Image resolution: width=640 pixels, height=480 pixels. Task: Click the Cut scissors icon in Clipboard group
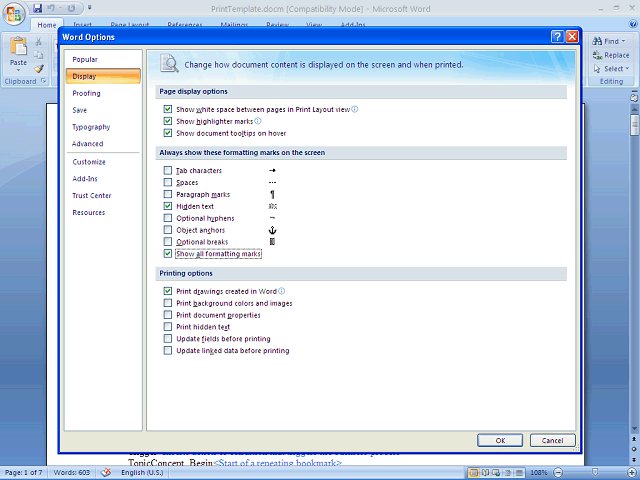coord(38,42)
